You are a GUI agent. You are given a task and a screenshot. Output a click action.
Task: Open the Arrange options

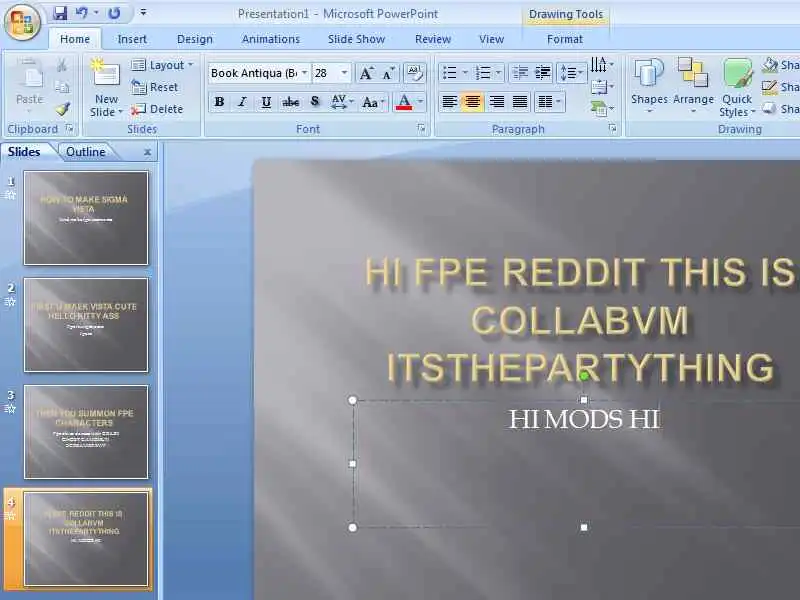[693, 85]
